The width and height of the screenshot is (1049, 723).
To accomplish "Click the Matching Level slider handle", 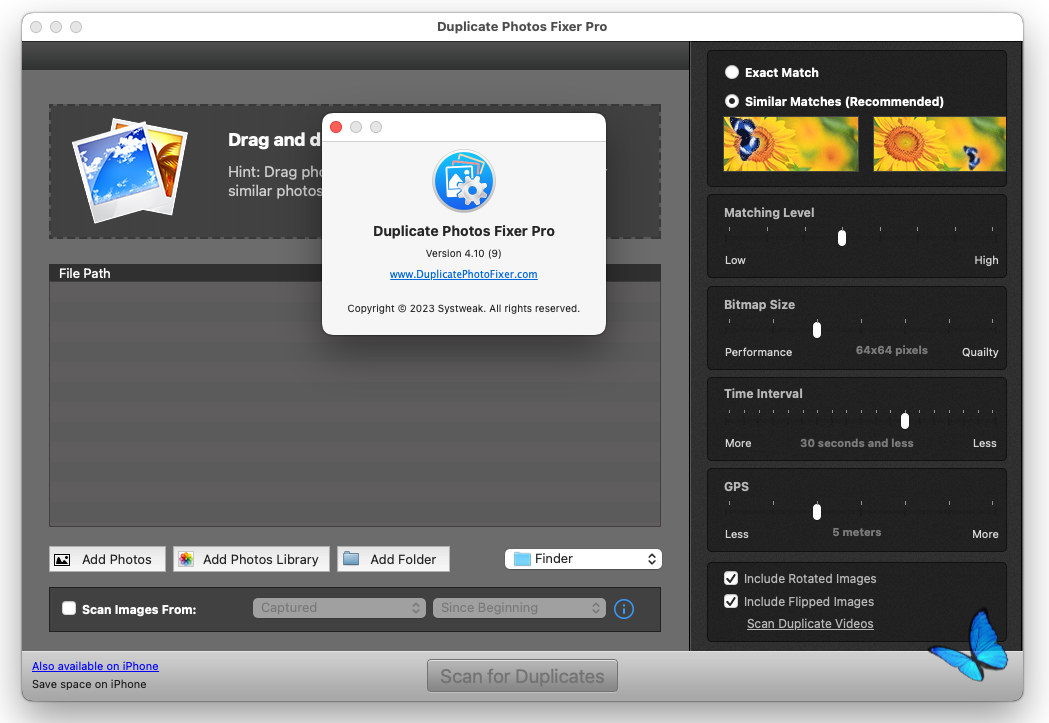I will tap(842, 237).
